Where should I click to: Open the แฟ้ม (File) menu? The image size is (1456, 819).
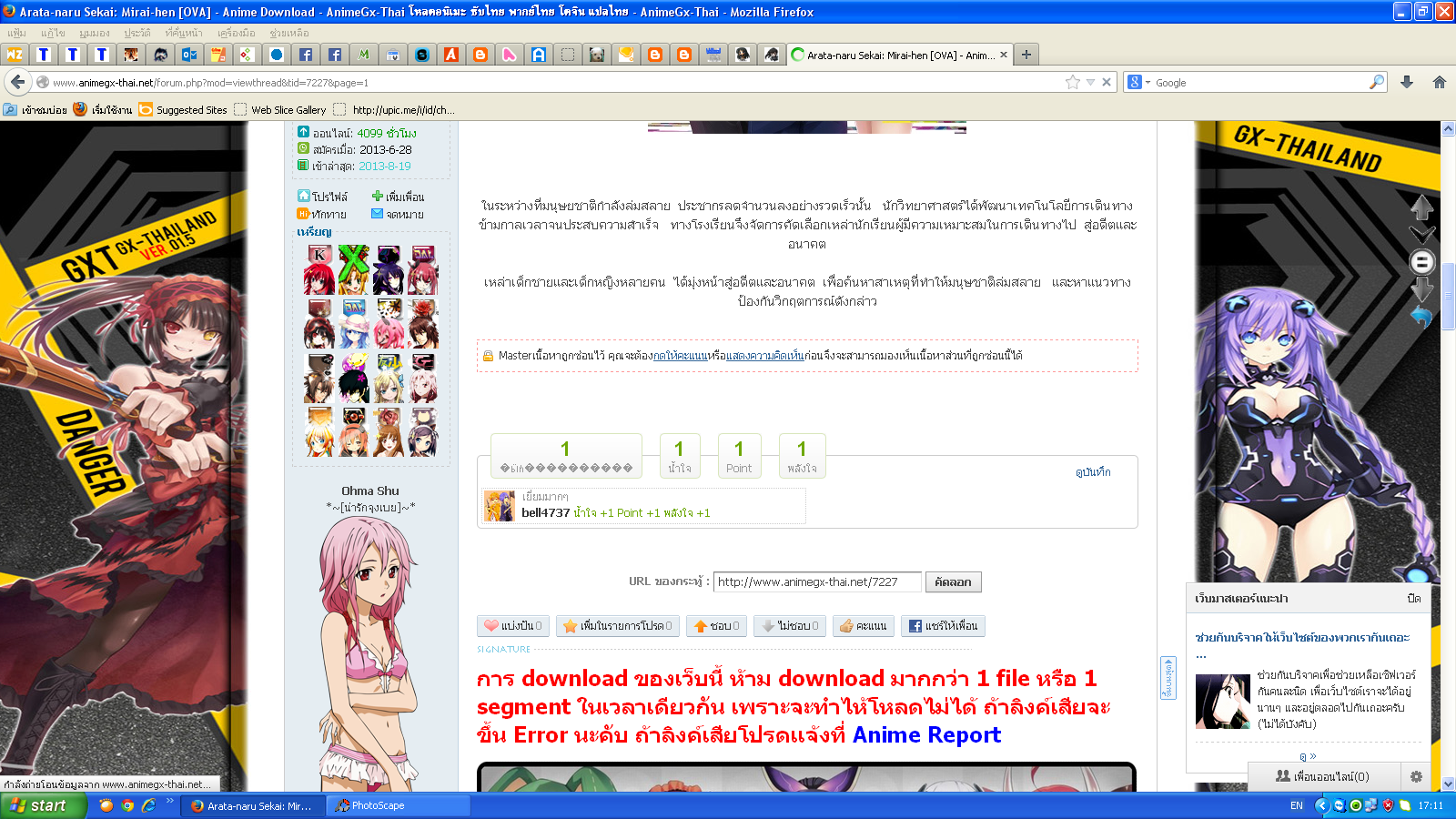16,33
